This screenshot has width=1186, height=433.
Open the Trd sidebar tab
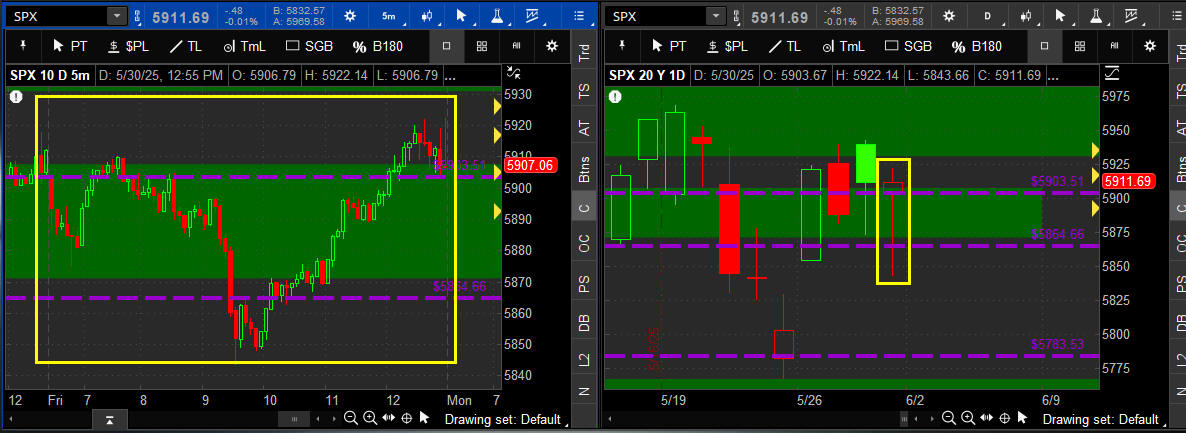tap(584, 53)
